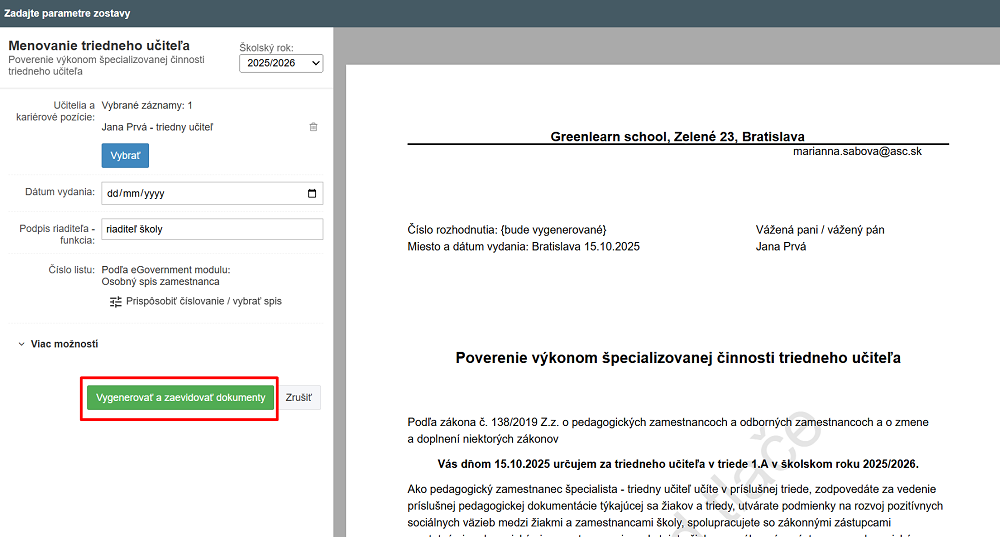1000x537 pixels.
Task: Delete the Jana Prvá record with trash icon
Action: click(313, 127)
